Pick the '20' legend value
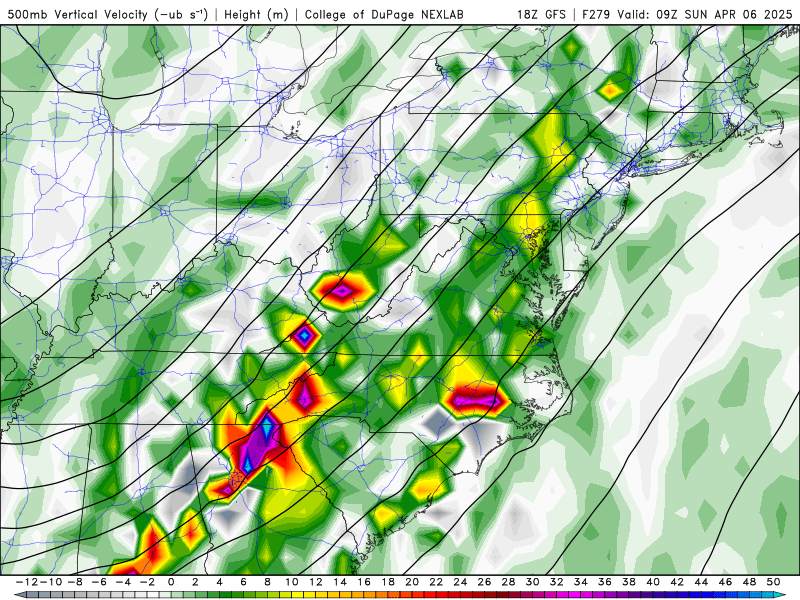This screenshot has height=600, width=800. tap(412, 582)
